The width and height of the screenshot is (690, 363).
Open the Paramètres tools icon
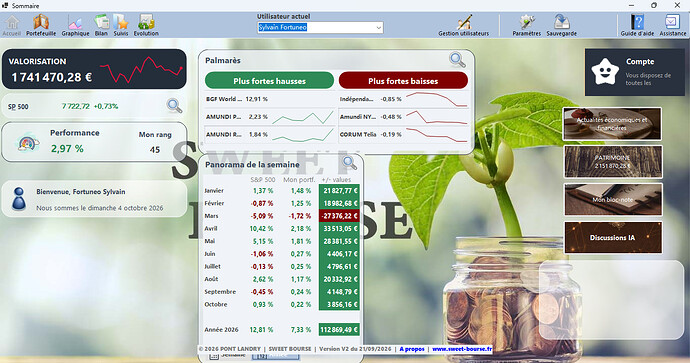[526, 26]
